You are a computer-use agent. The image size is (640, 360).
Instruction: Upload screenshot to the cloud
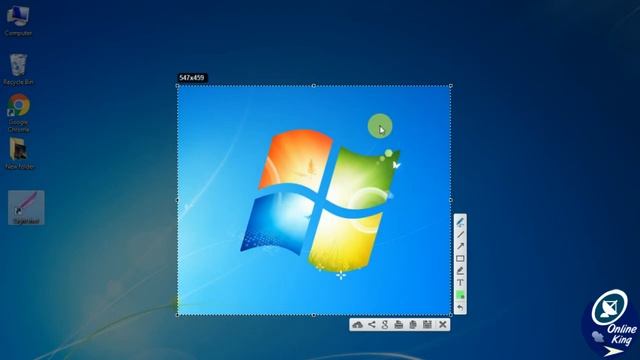pos(358,325)
